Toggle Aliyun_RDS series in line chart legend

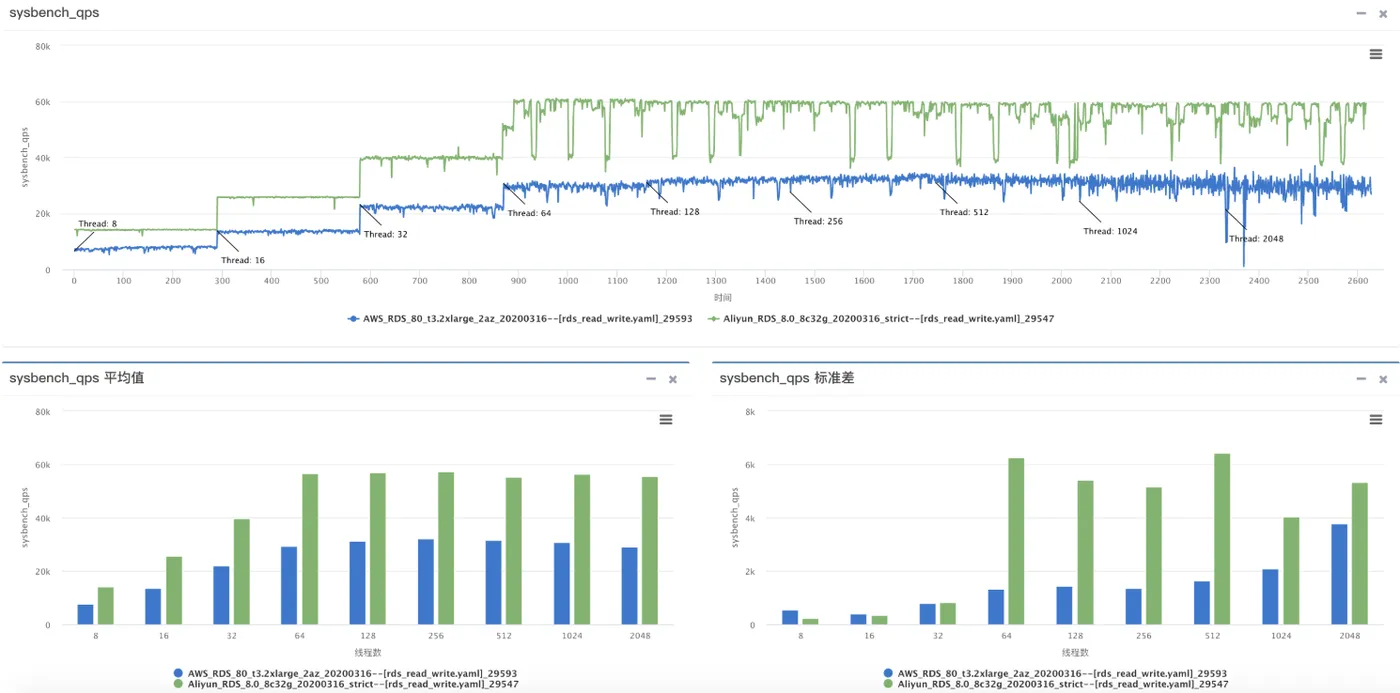(x=881, y=318)
